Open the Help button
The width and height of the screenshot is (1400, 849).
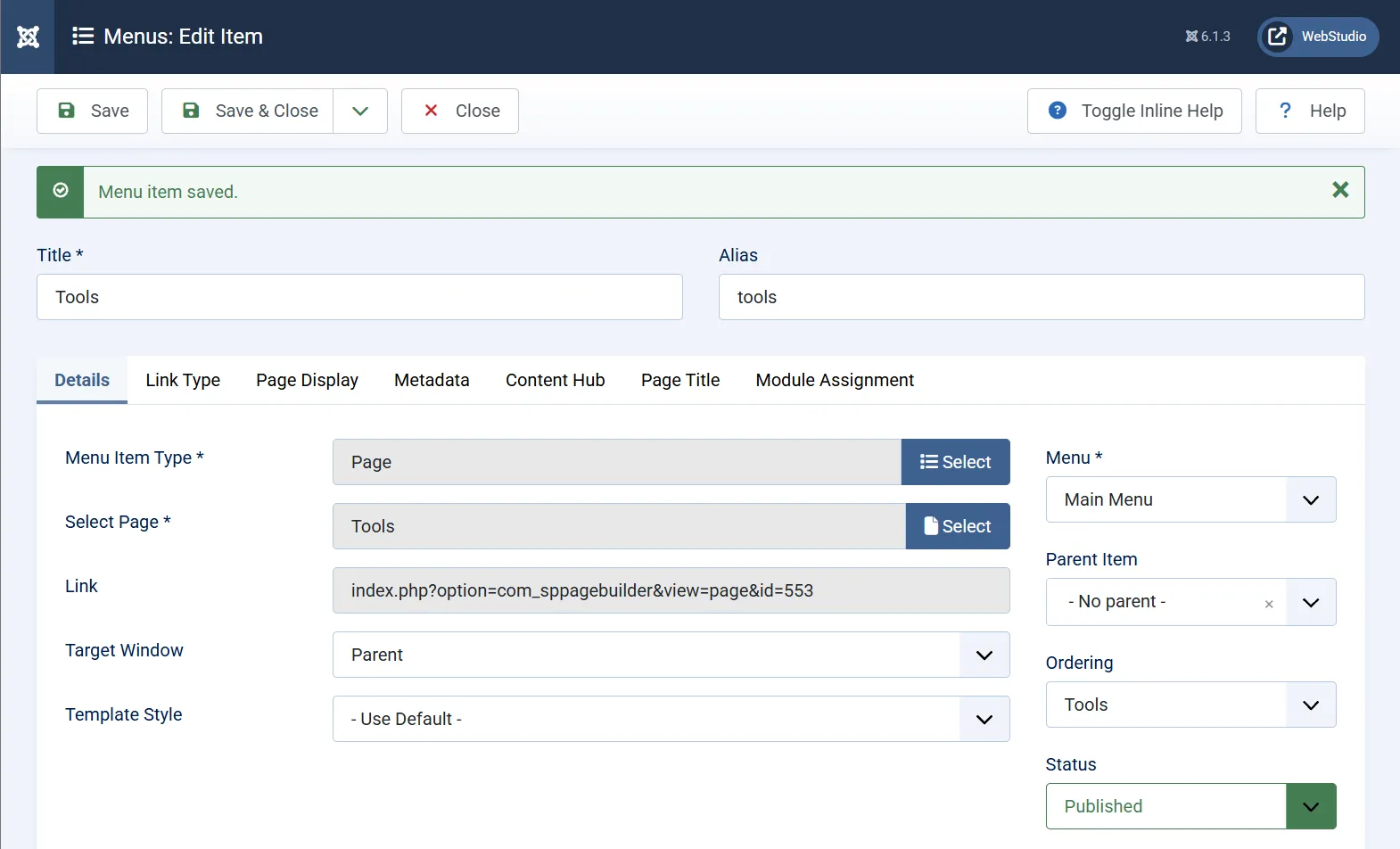point(1310,111)
